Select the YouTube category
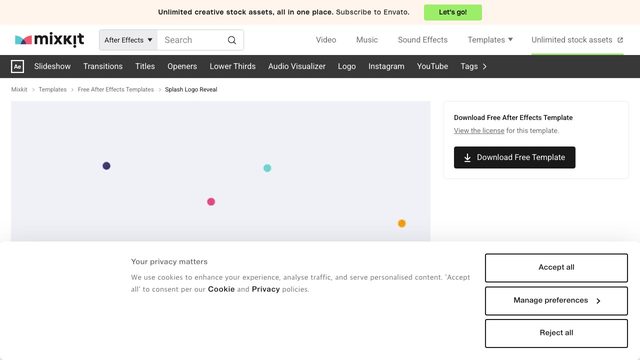Screen dimensions: 640x360 click(x=432, y=66)
